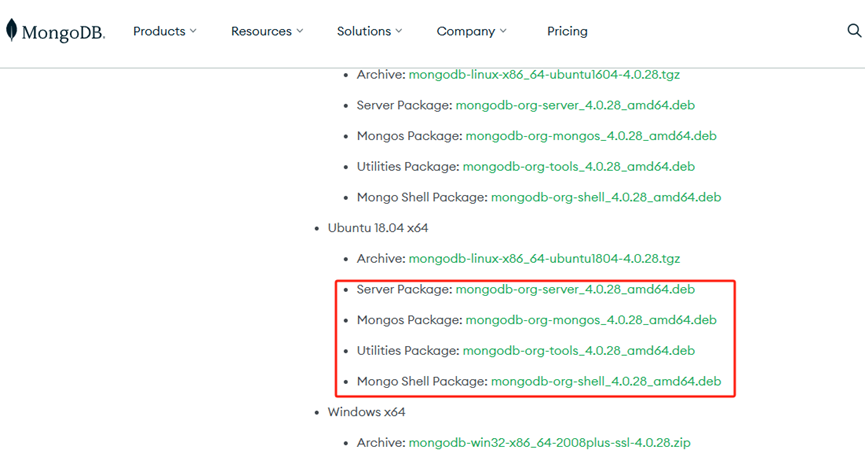This screenshot has width=865, height=461.
Task: Expand the Resources chevron
Action: coord(300,31)
